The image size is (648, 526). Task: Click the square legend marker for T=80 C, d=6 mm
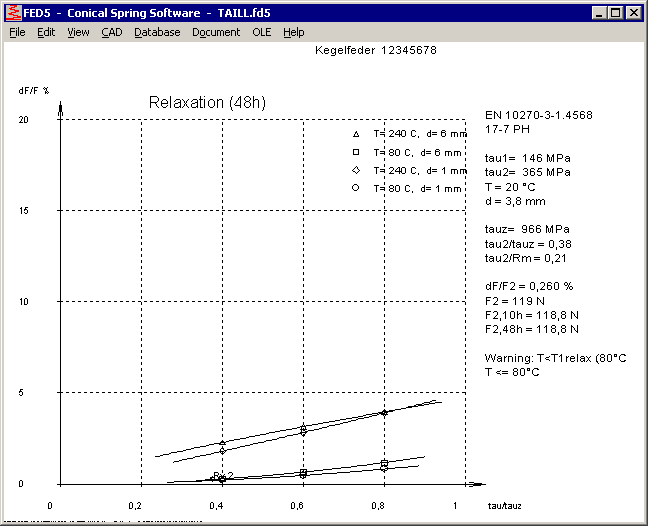[356, 152]
